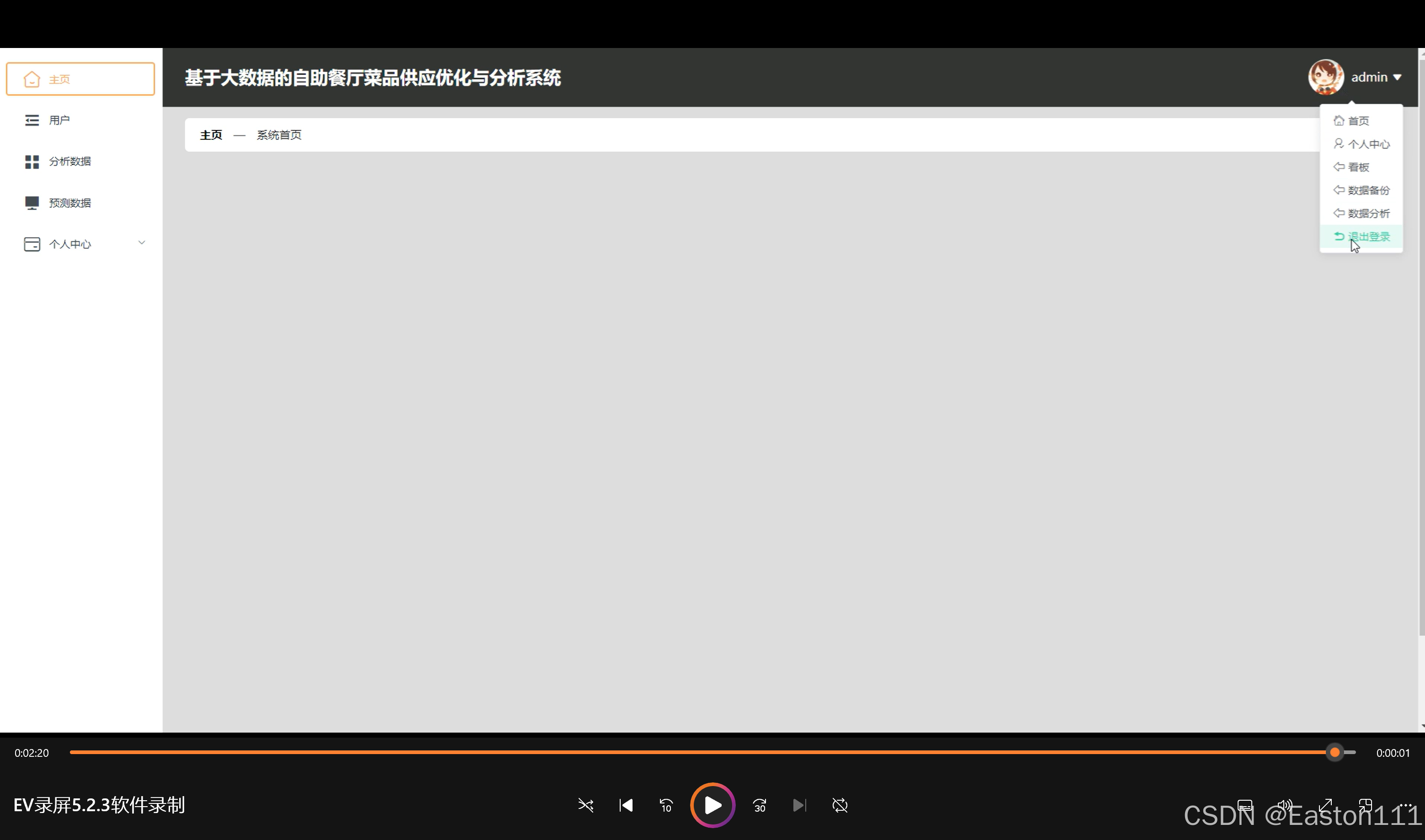Play the video
The height and width of the screenshot is (840, 1425).
point(712,805)
